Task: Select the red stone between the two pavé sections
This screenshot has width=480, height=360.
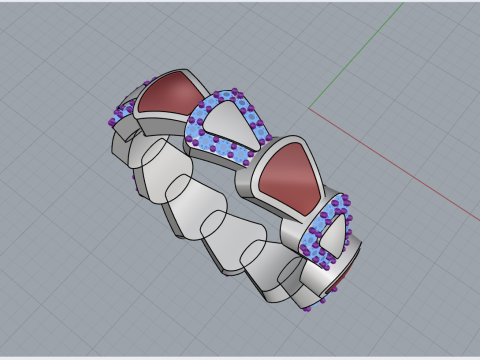Action: [289, 178]
